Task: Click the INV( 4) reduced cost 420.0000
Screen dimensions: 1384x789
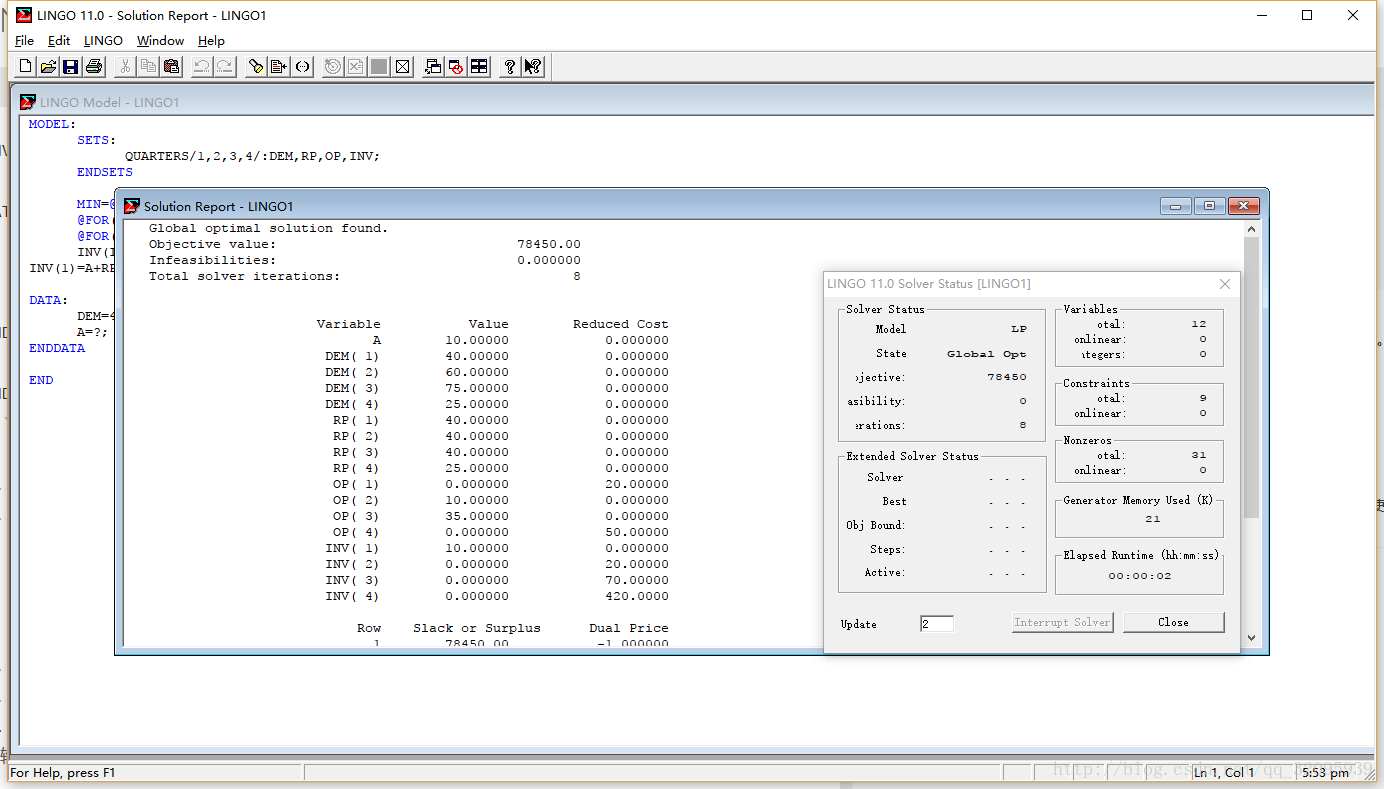Action: point(636,596)
